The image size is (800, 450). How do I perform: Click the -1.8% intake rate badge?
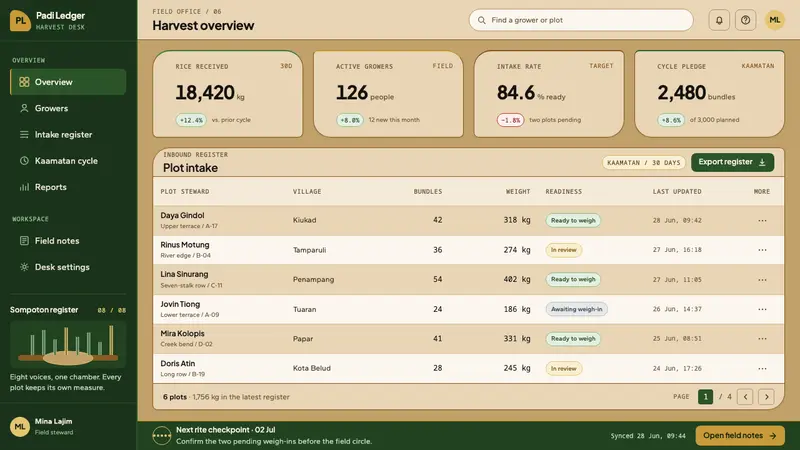click(x=510, y=120)
